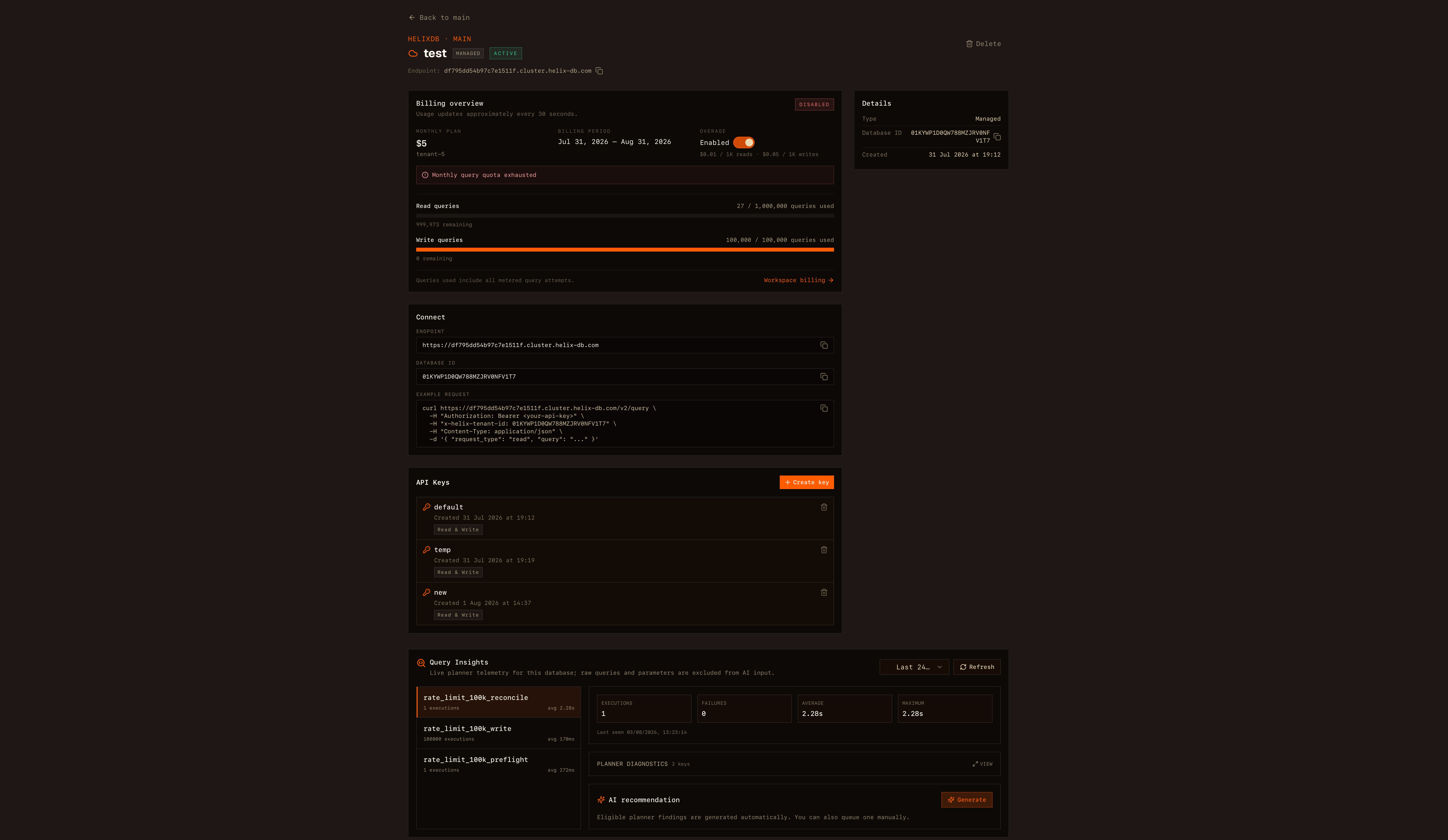Click Read & Write badge on new key

click(x=458, y=615)
